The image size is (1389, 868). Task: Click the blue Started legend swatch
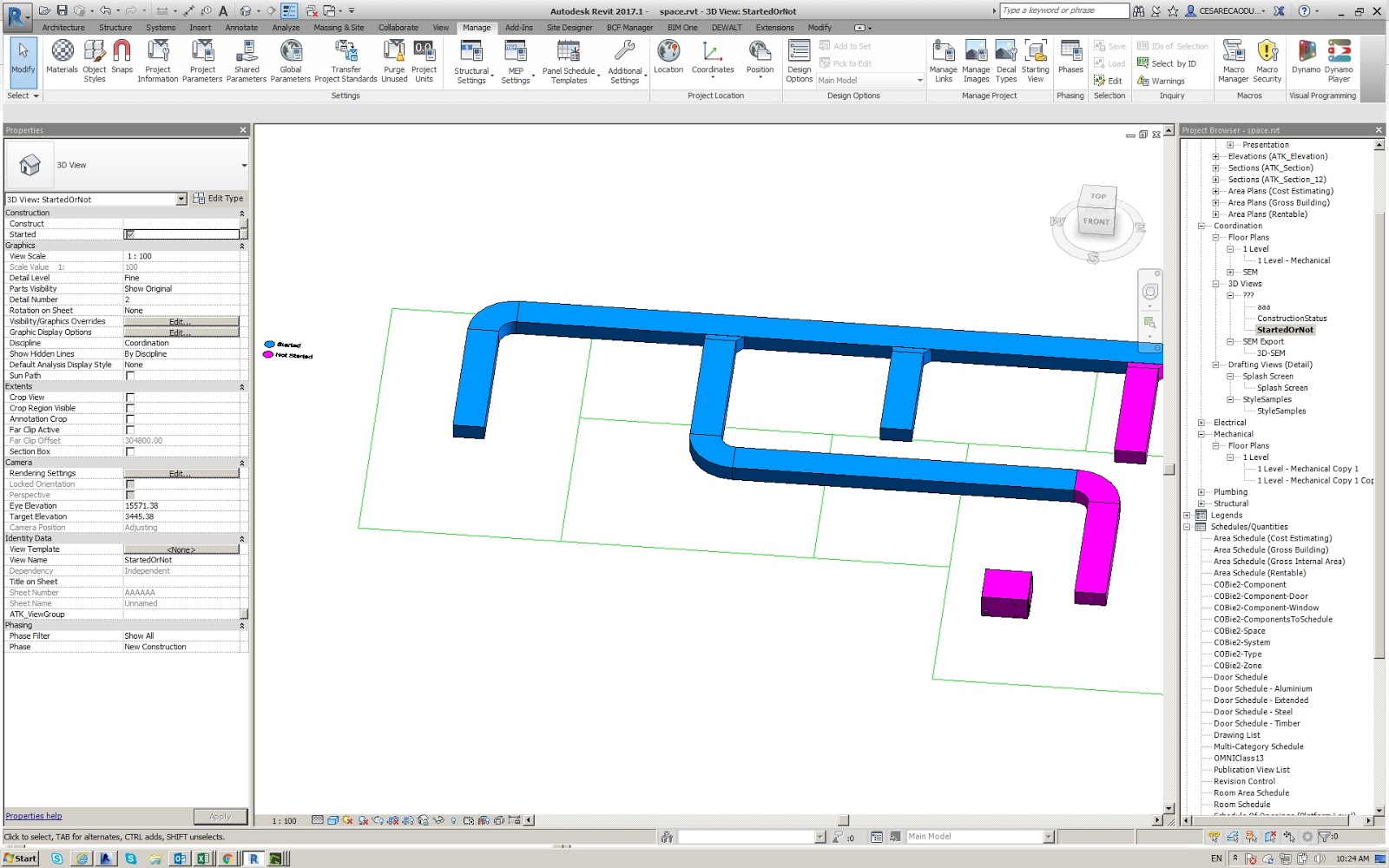pyautogui.click(x=269, y=344)
